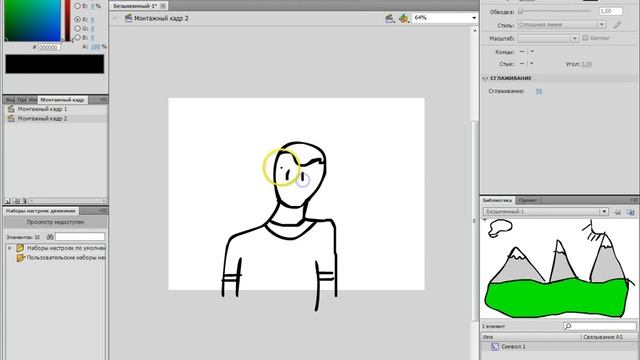640x360 pixels.
Task: Click Add Scene icon at scene panel bottom
Action: [7, 201]
